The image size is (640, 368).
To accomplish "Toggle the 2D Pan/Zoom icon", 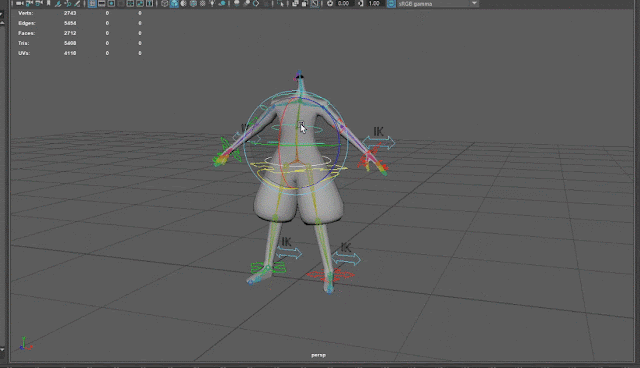I will point(68,3).
